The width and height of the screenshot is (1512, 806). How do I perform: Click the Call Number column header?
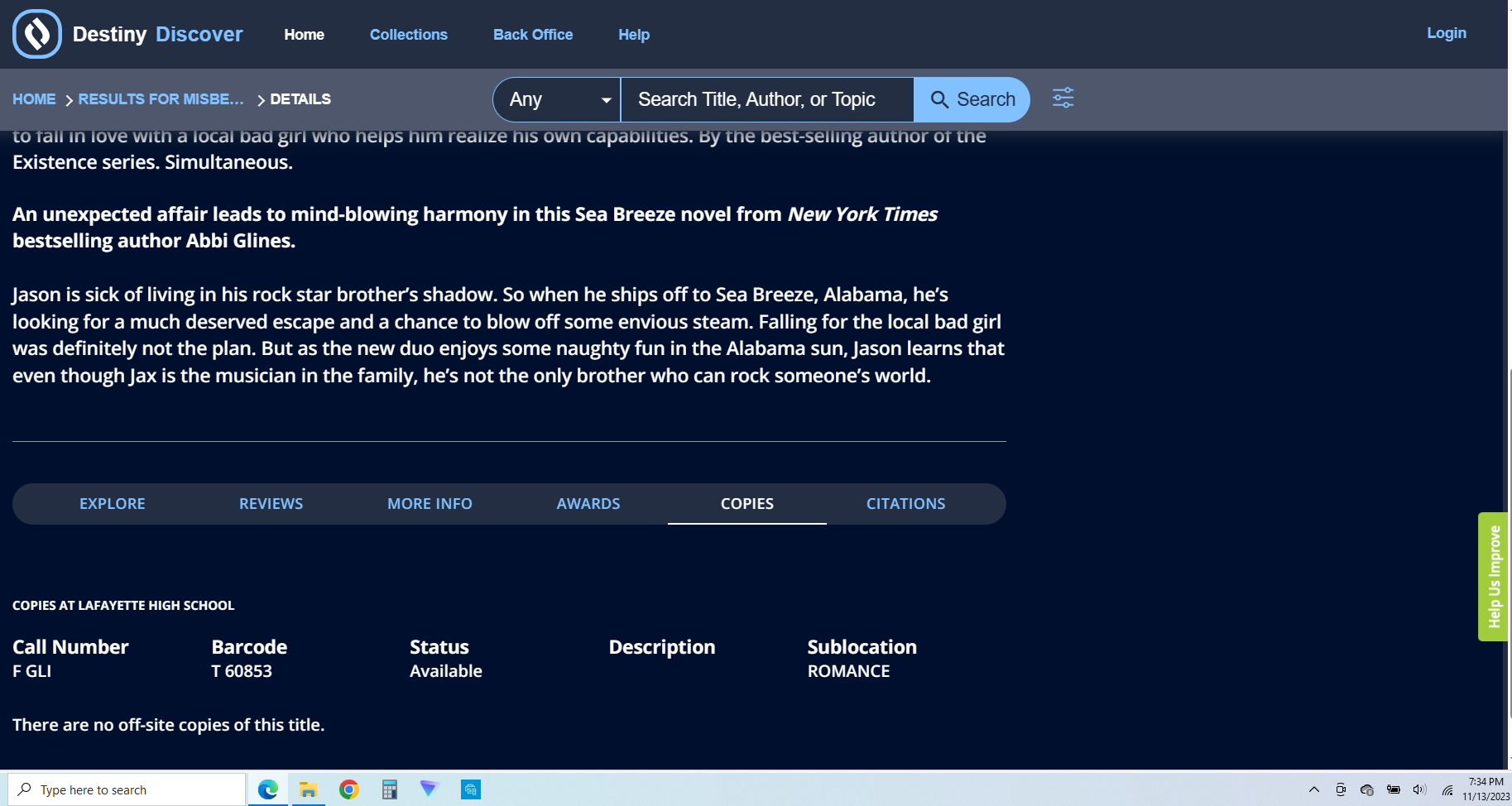click(70, 647)
